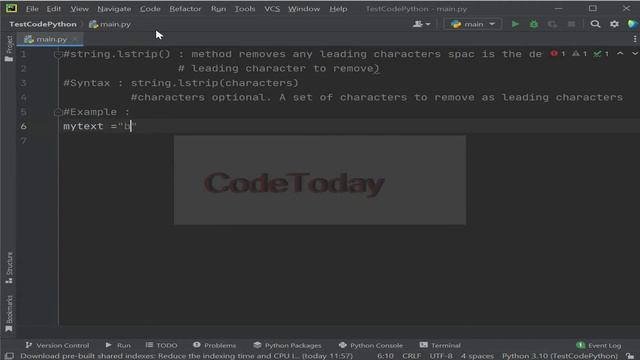Open the Terminal tool window
640x360 pixels.
[x=440, y=345]
